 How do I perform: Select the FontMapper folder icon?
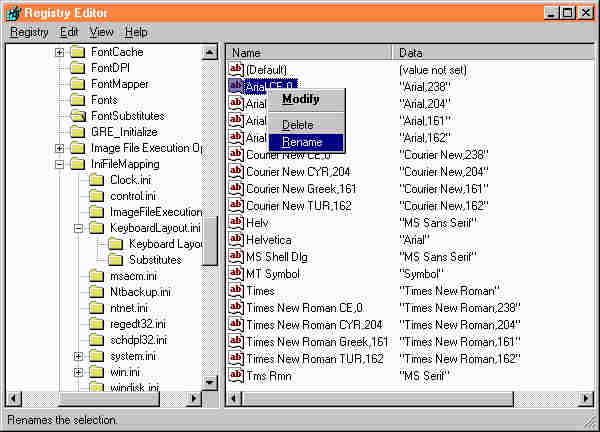pos(78,84)
